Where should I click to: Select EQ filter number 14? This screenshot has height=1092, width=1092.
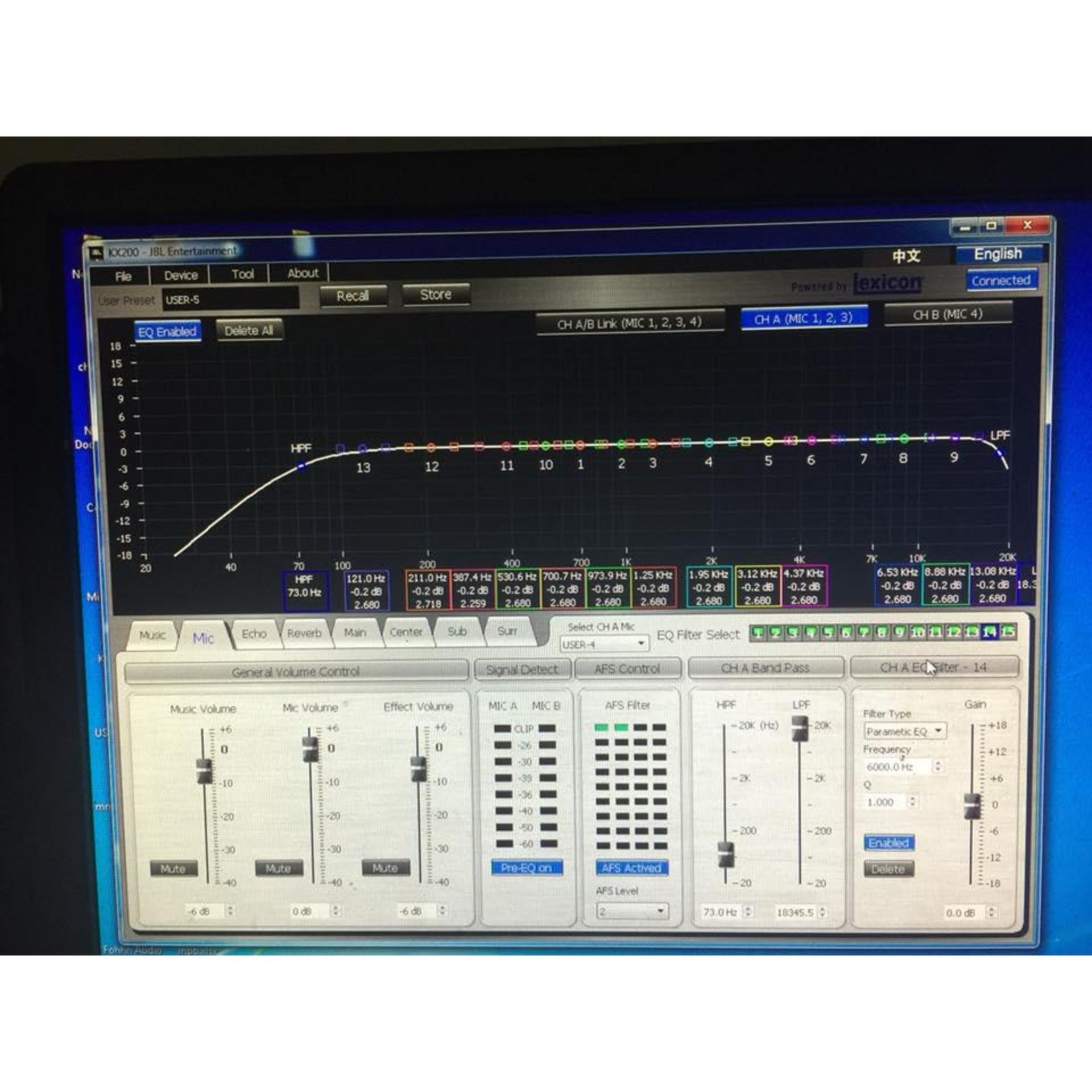(x=989, y=631)
